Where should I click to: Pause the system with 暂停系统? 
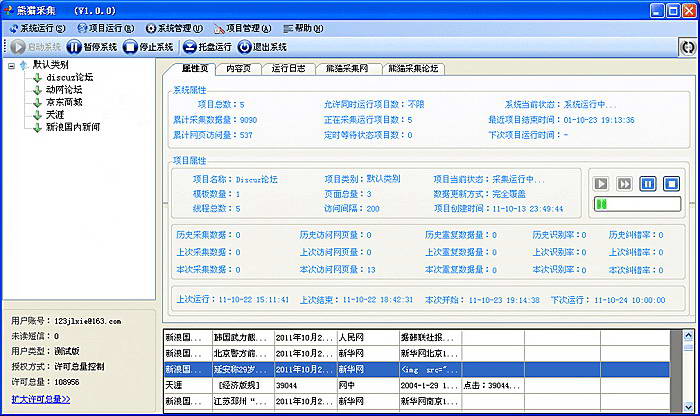click(x=92, y=47)
